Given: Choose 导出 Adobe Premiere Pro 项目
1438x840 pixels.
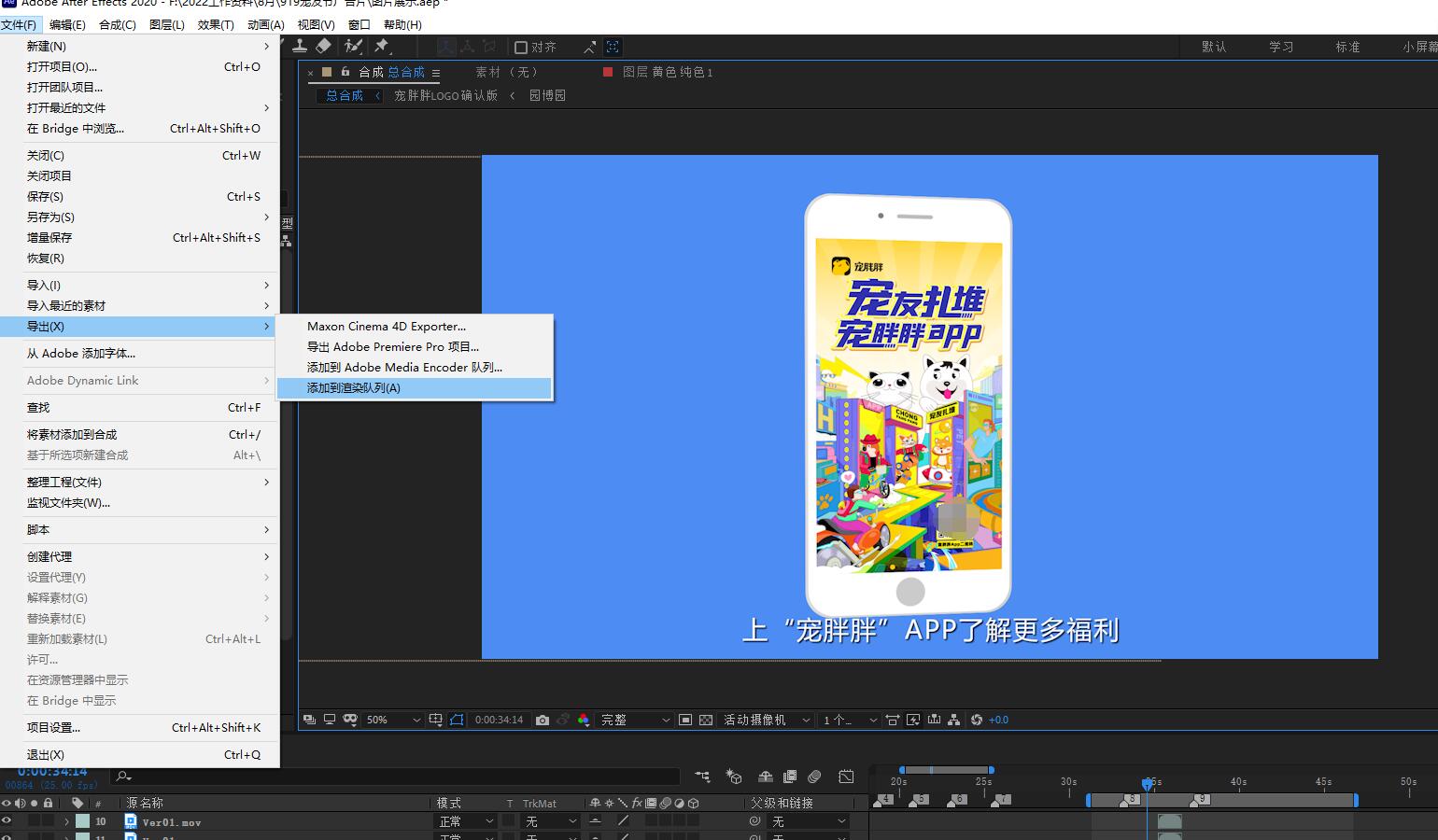Looking at the screenshot, I should coord(414,346).
